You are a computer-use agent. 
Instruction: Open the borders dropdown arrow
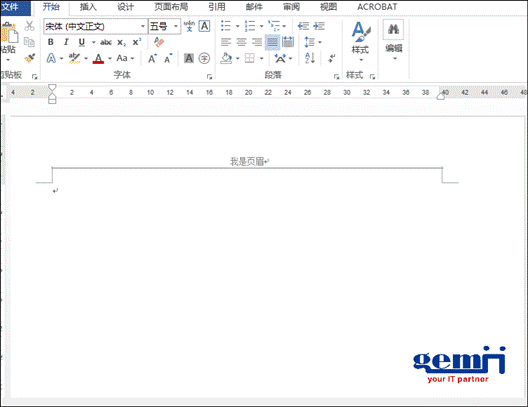pos(261,59)
